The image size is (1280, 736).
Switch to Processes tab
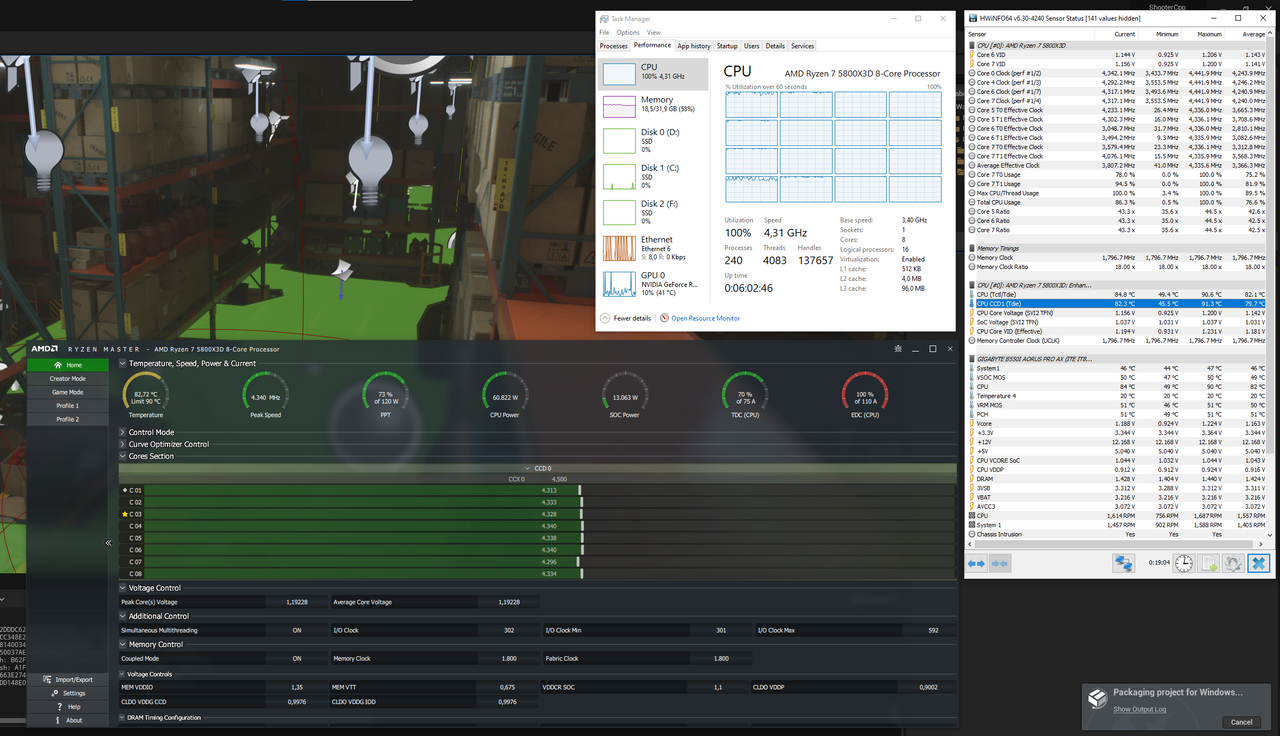click(613, 46)
